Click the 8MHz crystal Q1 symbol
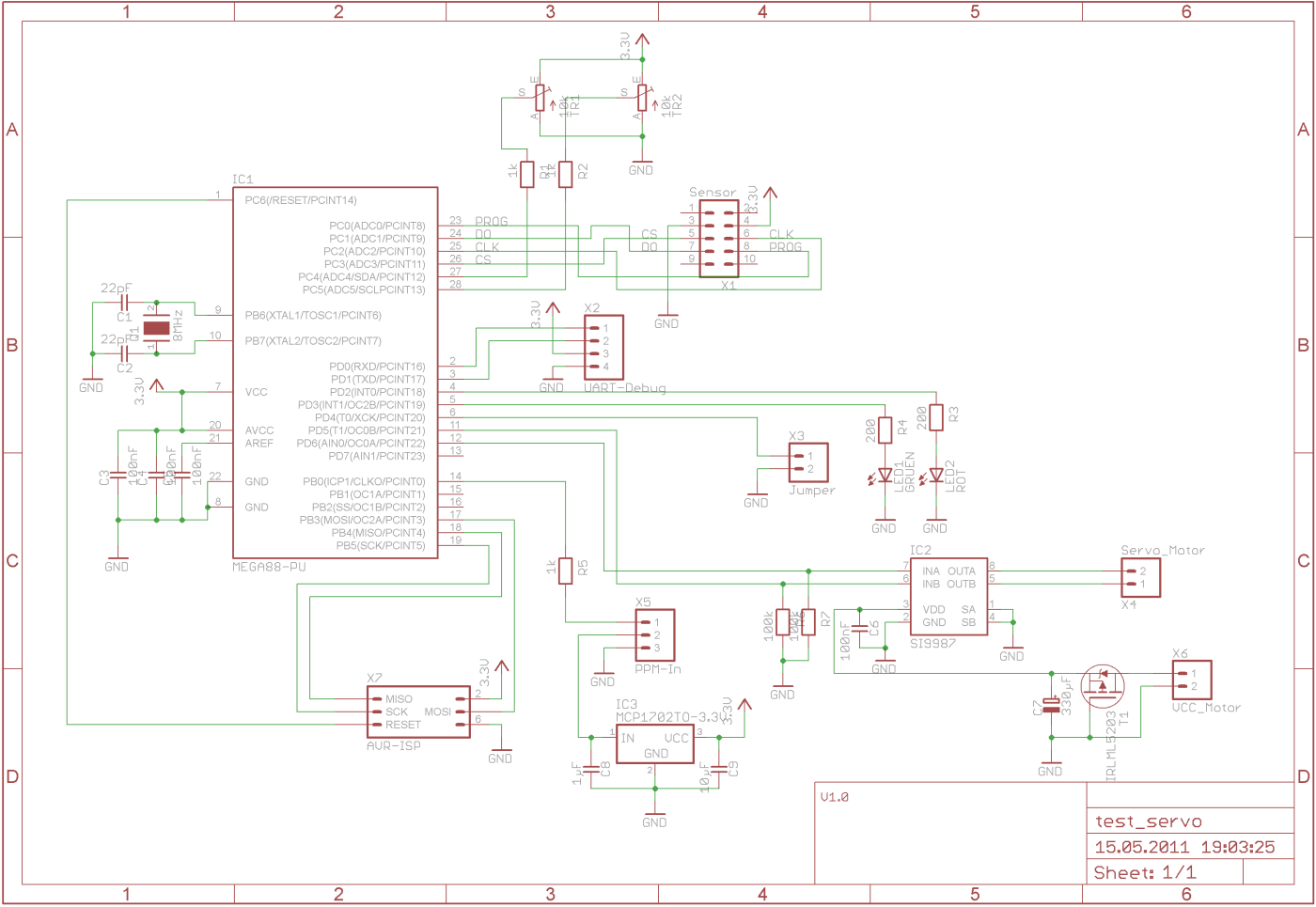The width and height of the screenshot is (1316, 907). tap(156, 328)
